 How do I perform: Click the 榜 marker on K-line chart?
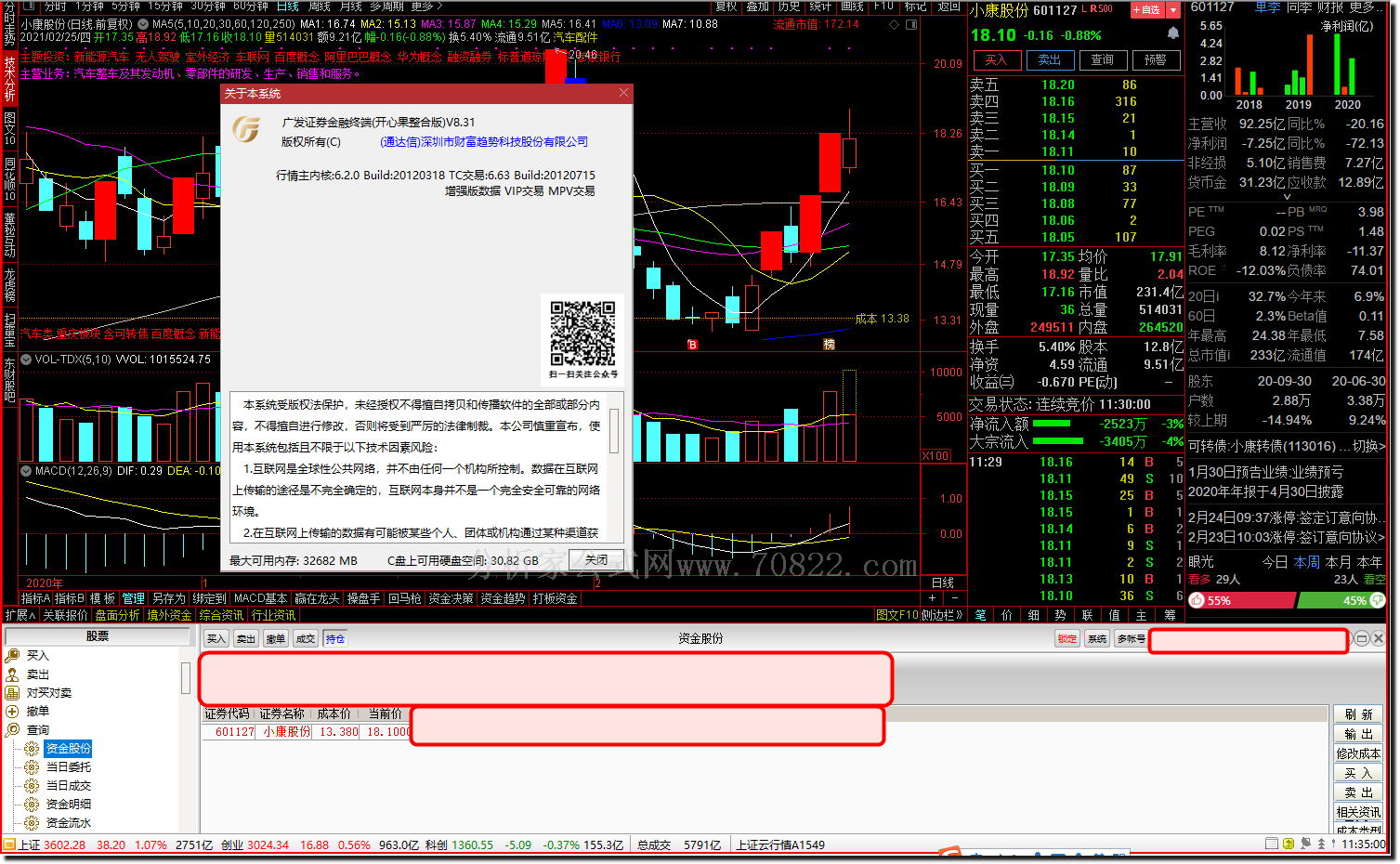829,345
